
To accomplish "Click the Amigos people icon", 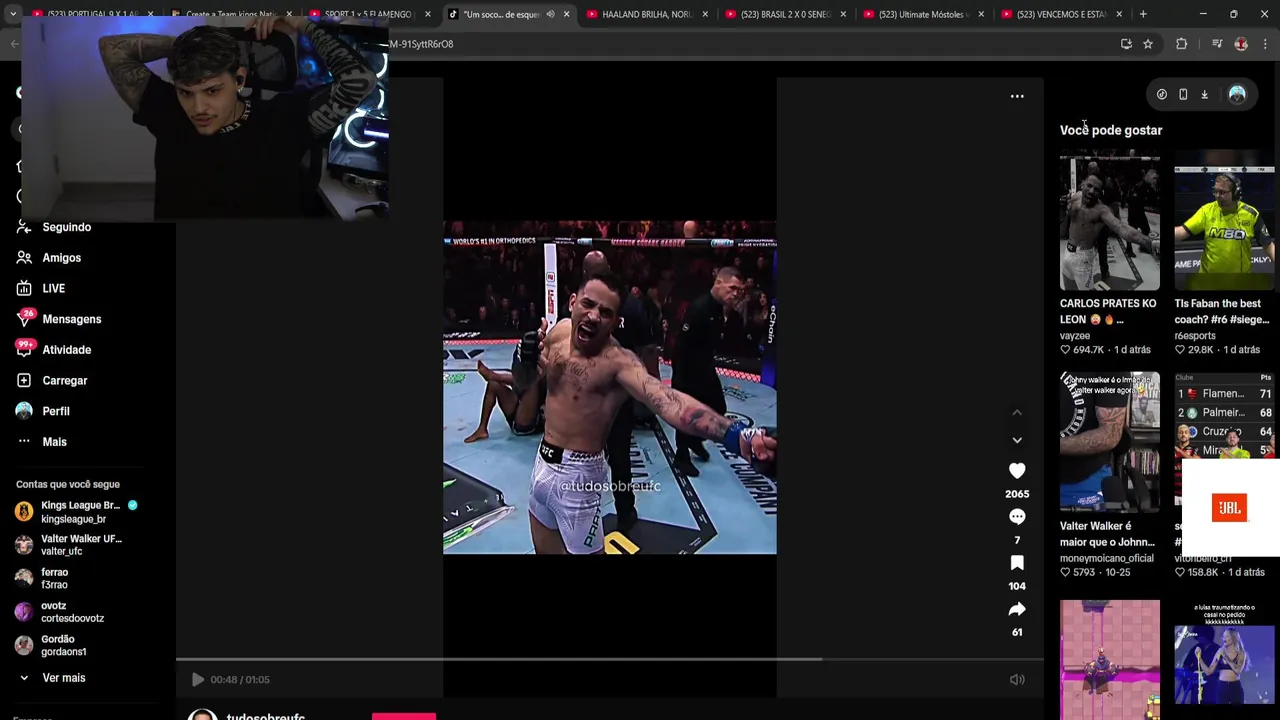I will (x=24, y=258).
